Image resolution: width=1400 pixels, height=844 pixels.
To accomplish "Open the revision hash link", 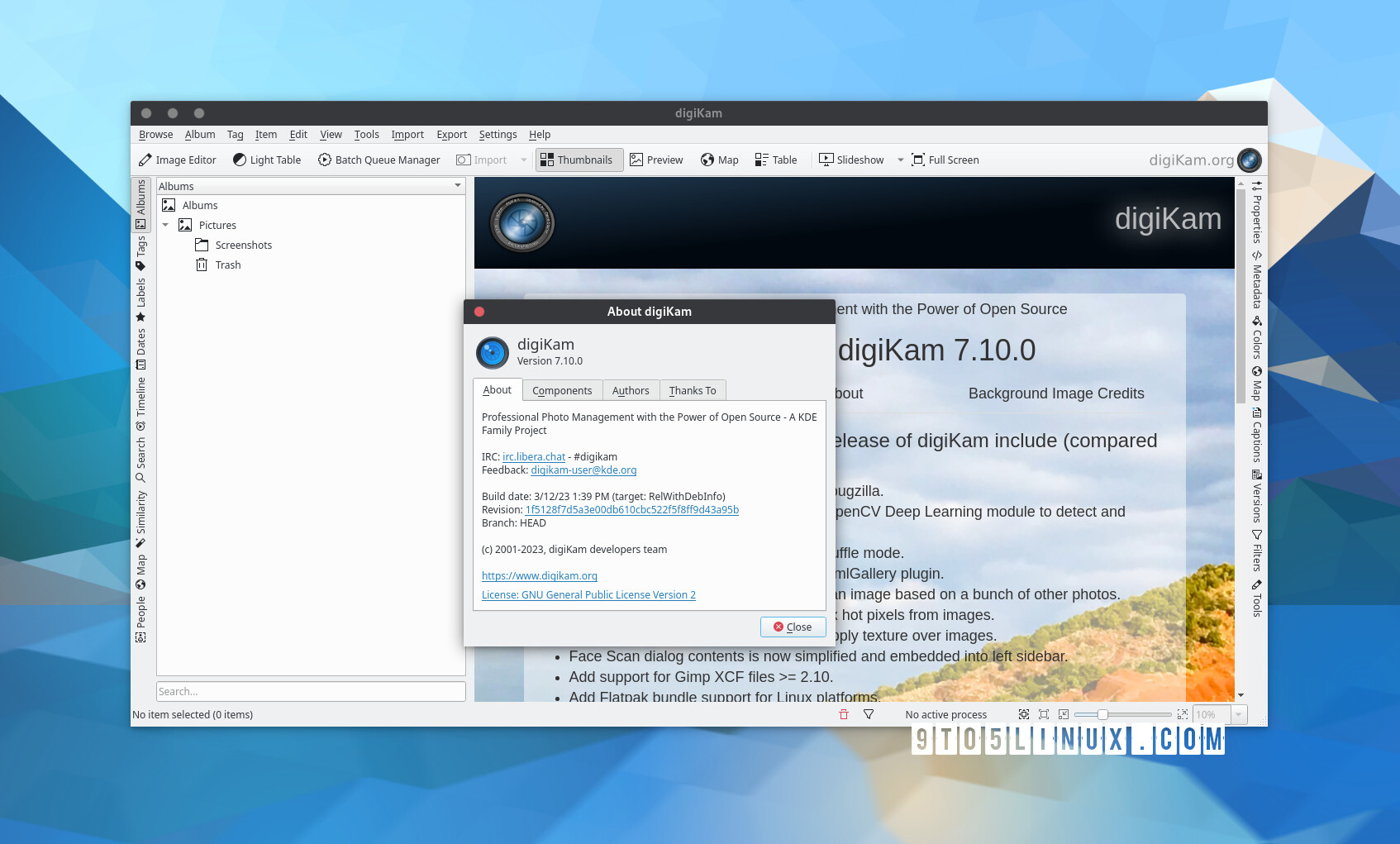I will pos(632,510).
